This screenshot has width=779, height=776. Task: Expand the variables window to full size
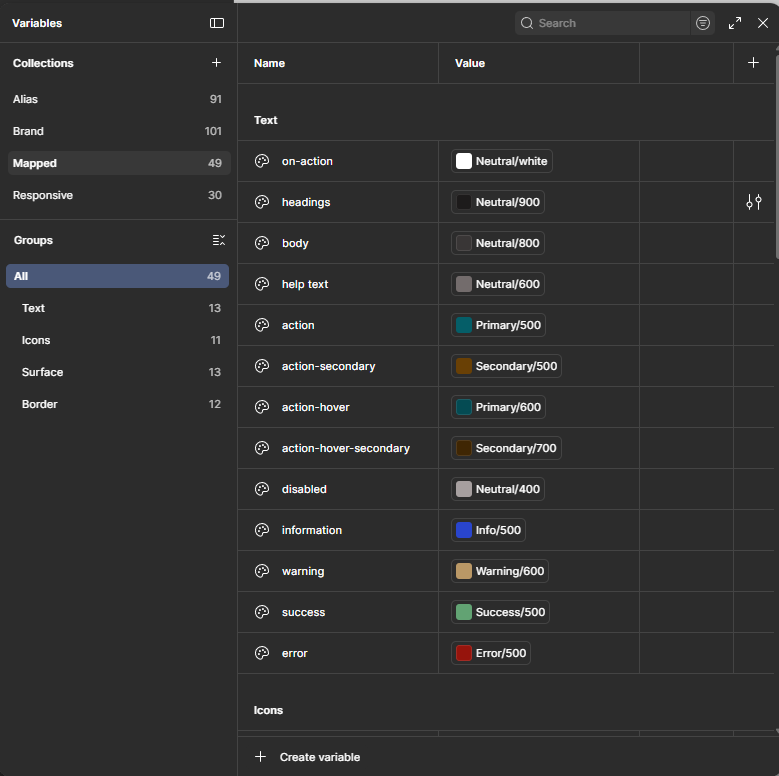(x=735, y=23)
